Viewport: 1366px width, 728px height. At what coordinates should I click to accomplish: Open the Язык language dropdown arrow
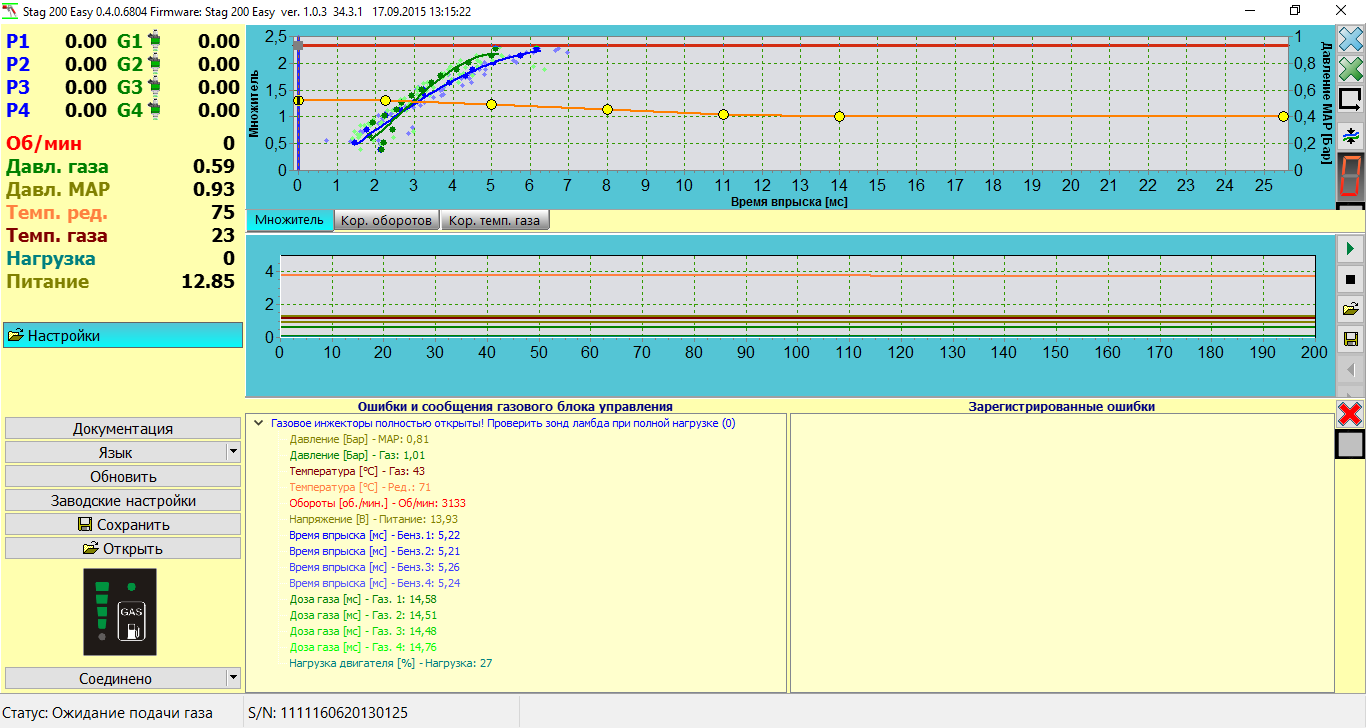click(x=233, y=452)
